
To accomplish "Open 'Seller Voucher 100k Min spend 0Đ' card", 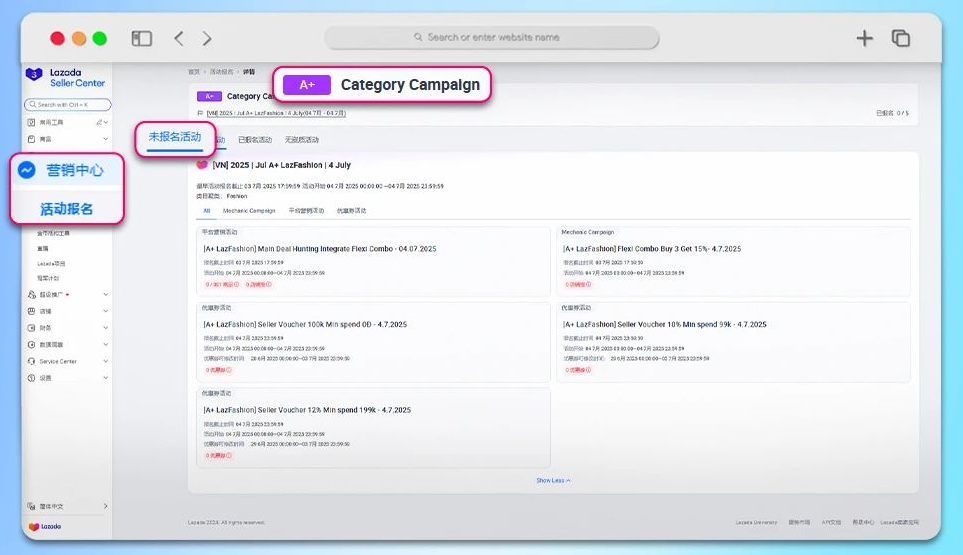I will (373, 342).
